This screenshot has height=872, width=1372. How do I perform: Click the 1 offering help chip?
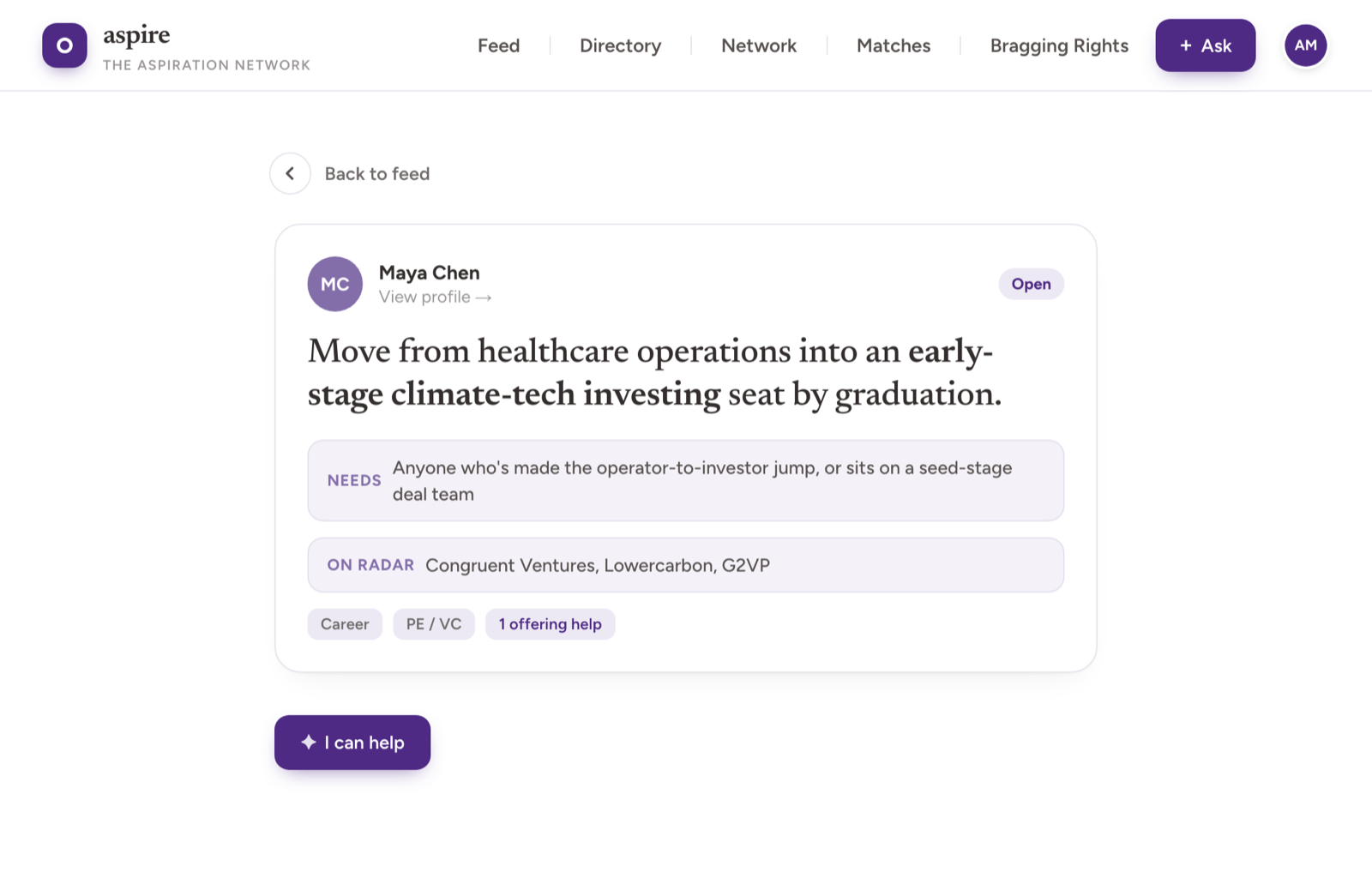click(551, 624)
